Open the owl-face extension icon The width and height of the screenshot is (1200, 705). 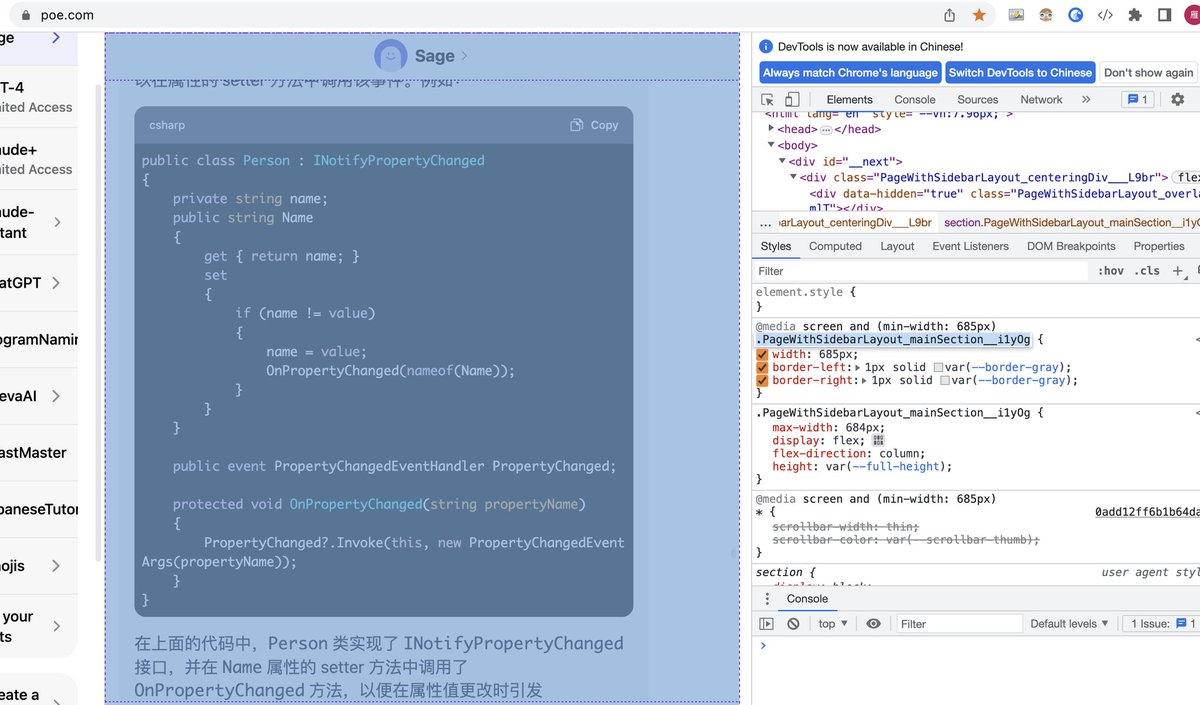(1046, 15)
